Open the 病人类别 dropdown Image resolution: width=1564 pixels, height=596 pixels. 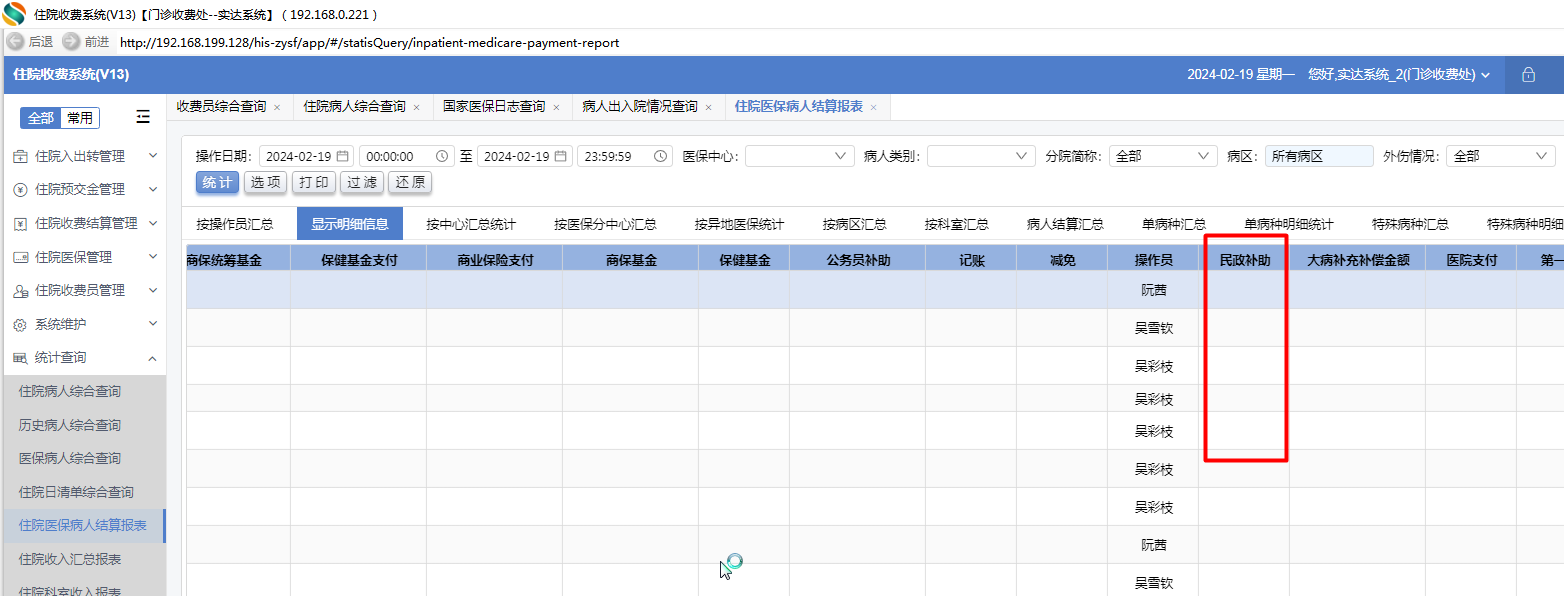(x=981, y=156)
